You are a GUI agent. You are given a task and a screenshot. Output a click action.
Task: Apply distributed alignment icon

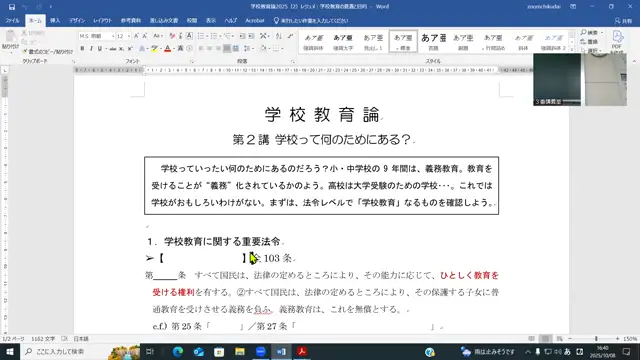[x=236, y=49]
